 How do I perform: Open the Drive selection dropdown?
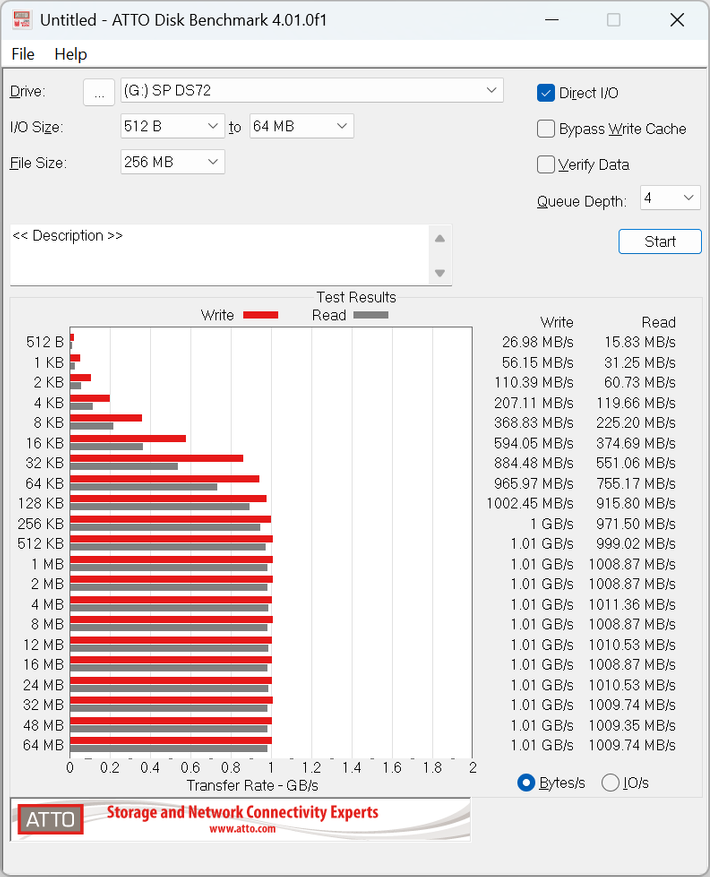312,91
